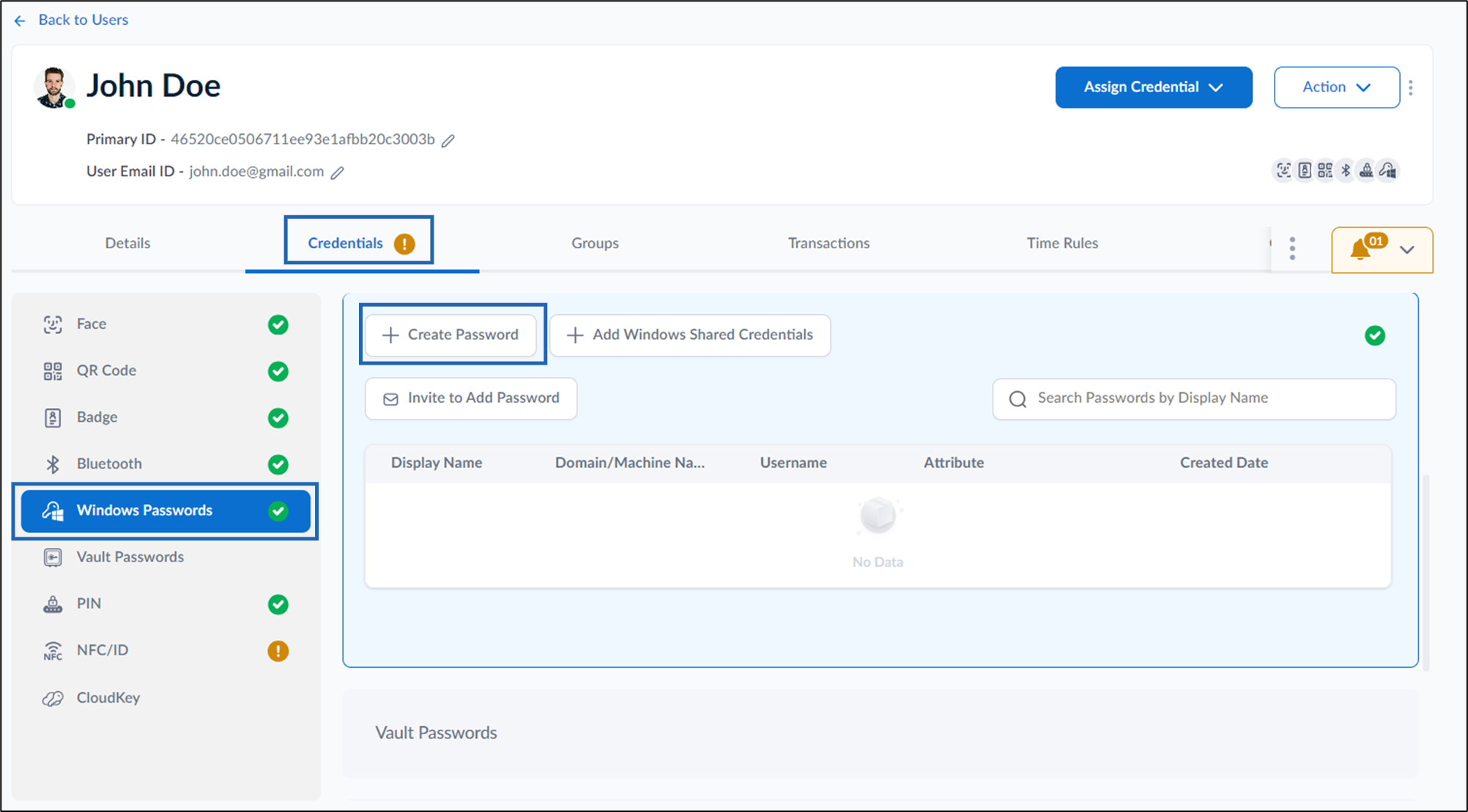Screen dimensions: 1468x812
Task: Click green check status next to PIN
Action: pyautogui.click(x=278, y=605)
